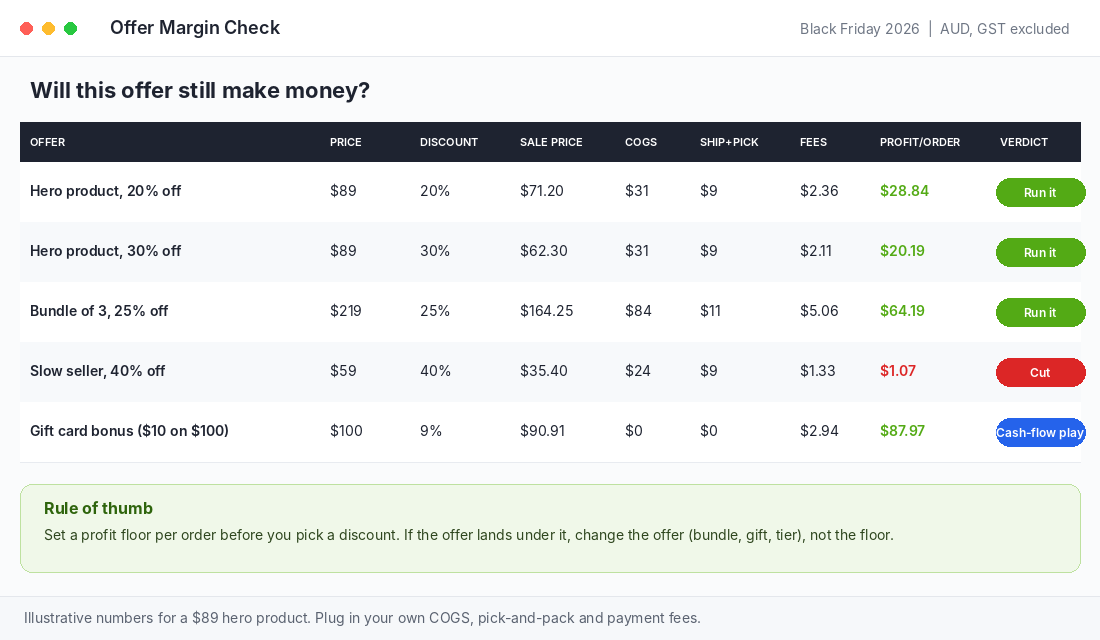Click the COGS column header

click(641, 142)
